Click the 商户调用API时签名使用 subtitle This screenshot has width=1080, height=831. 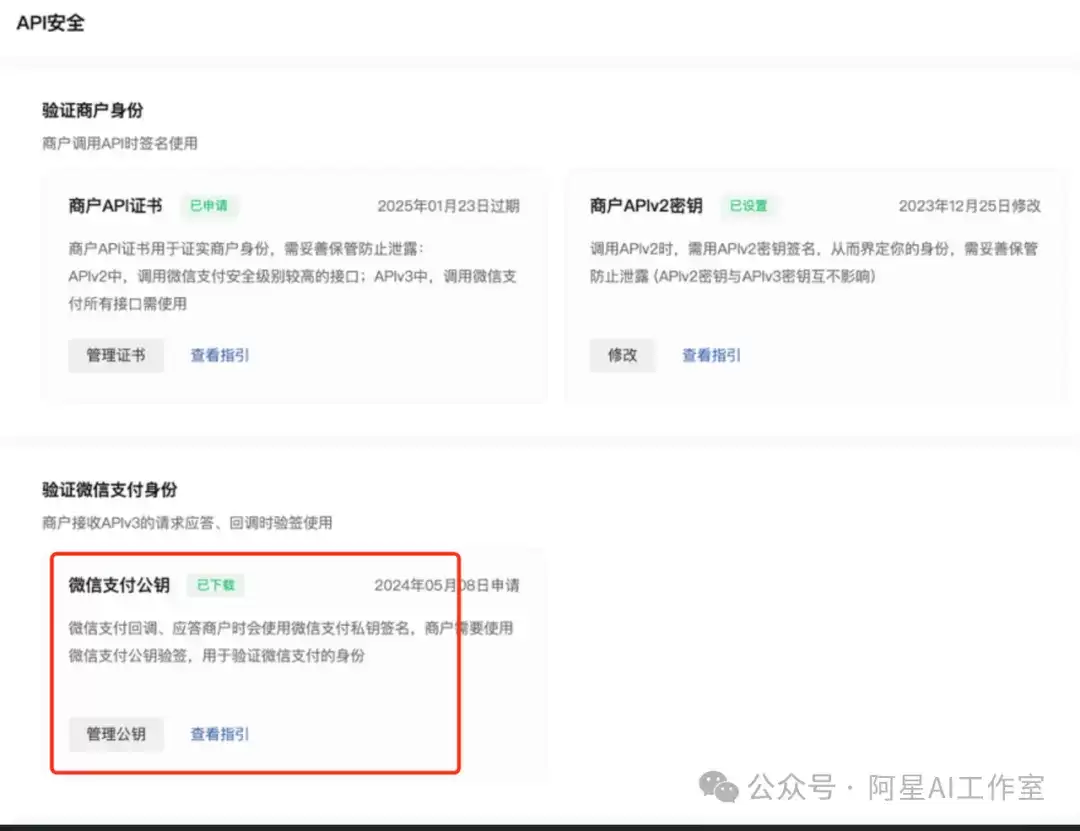[x=120, y=143]
